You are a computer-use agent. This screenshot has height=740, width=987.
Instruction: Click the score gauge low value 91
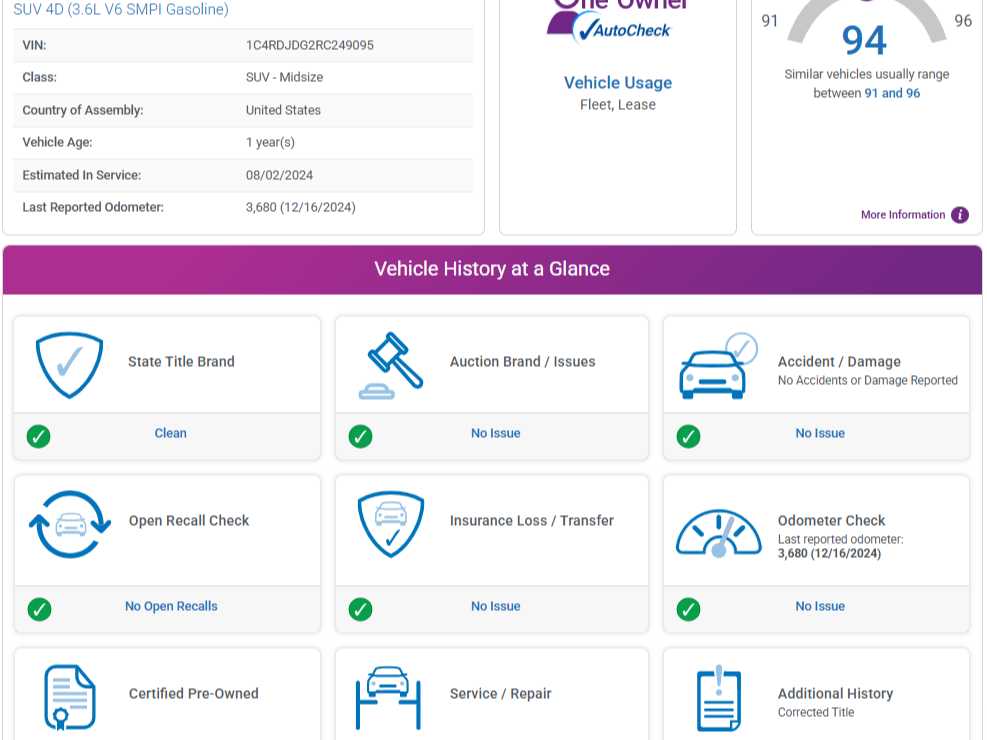point(769,21)
